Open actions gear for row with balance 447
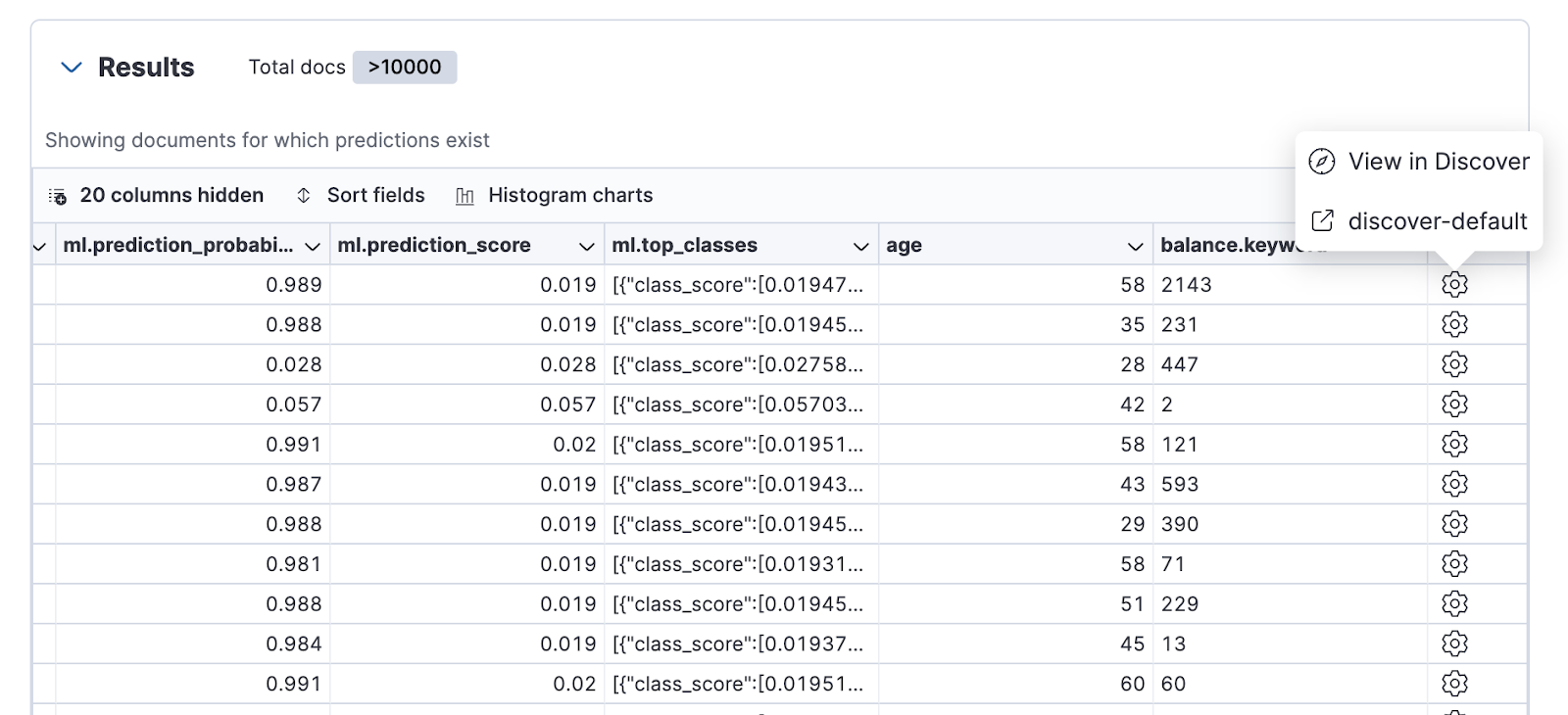 (x=1454, y=364)
